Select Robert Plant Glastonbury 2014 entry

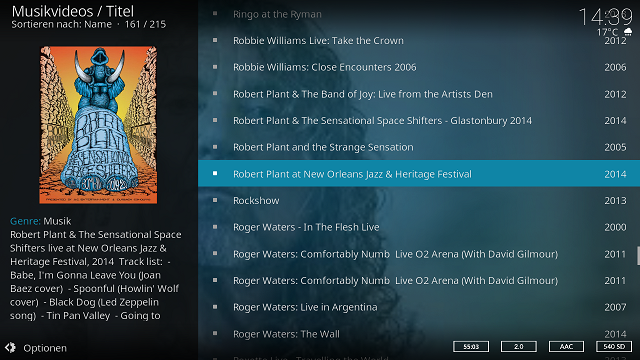(419, 120)
